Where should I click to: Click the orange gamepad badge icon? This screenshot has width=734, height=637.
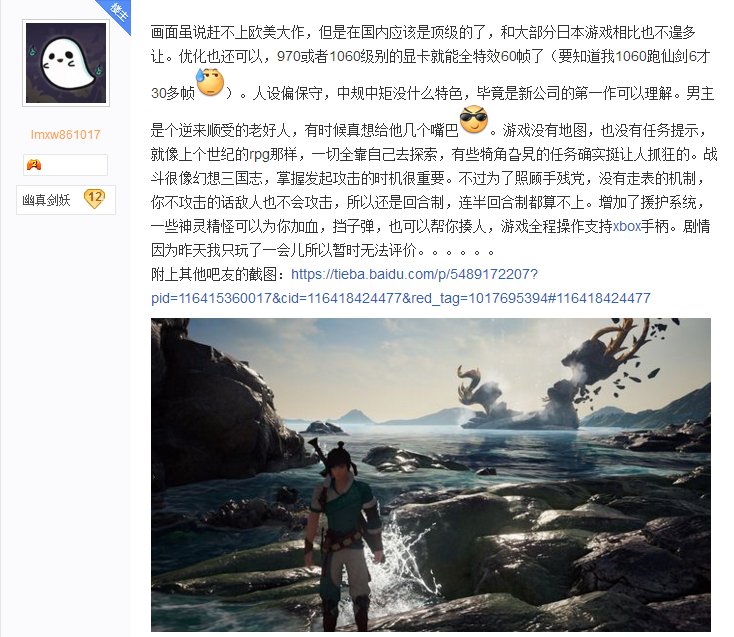pos(34,165)
